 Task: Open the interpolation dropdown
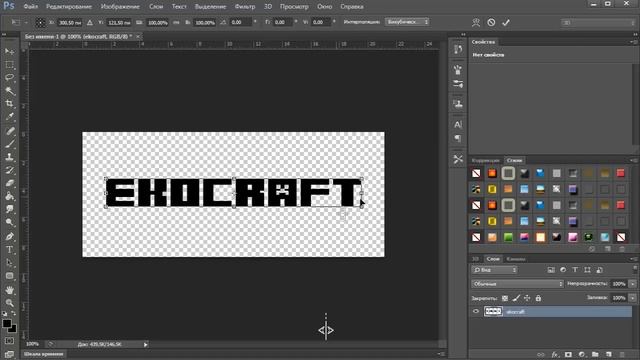pos(407,22)
